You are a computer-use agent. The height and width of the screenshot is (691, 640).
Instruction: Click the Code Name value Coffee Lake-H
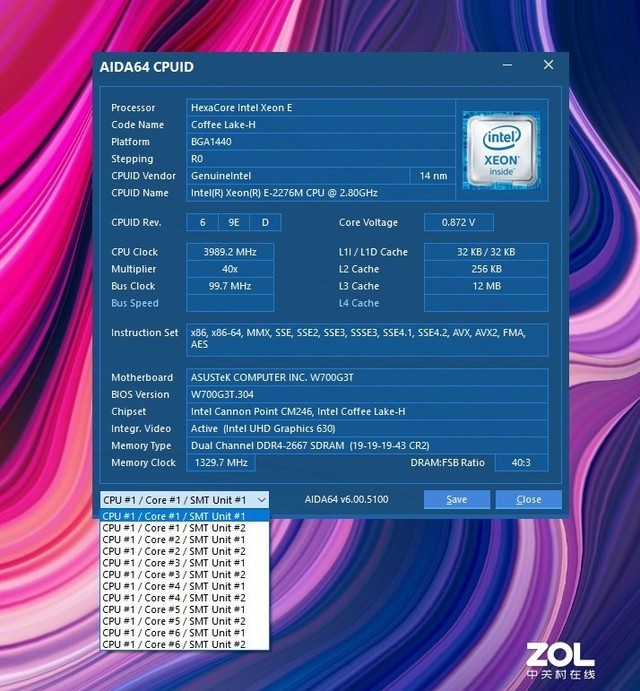click(321, 125)
